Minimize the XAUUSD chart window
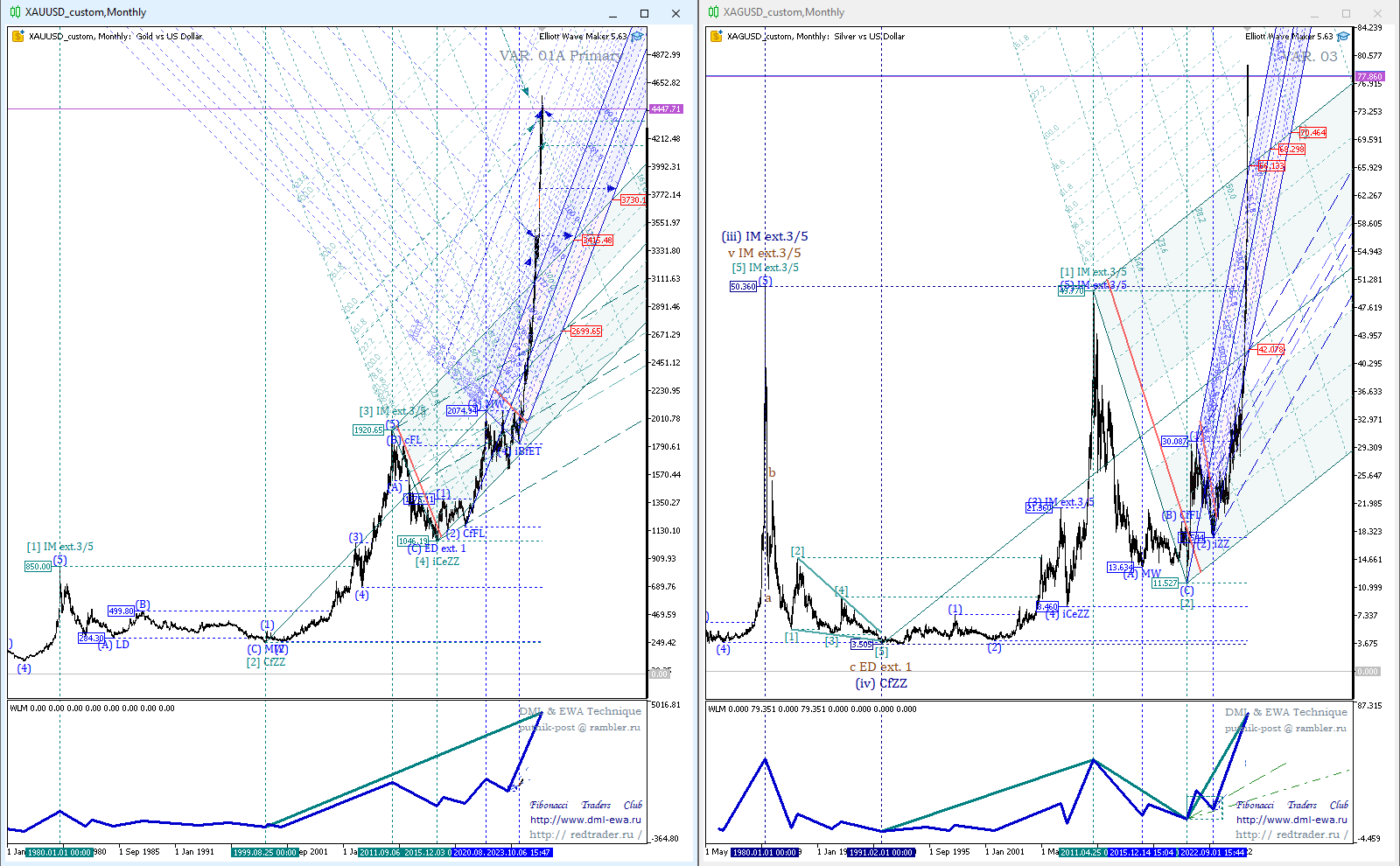Viewport: 1400px width, 866px height. 613,13
